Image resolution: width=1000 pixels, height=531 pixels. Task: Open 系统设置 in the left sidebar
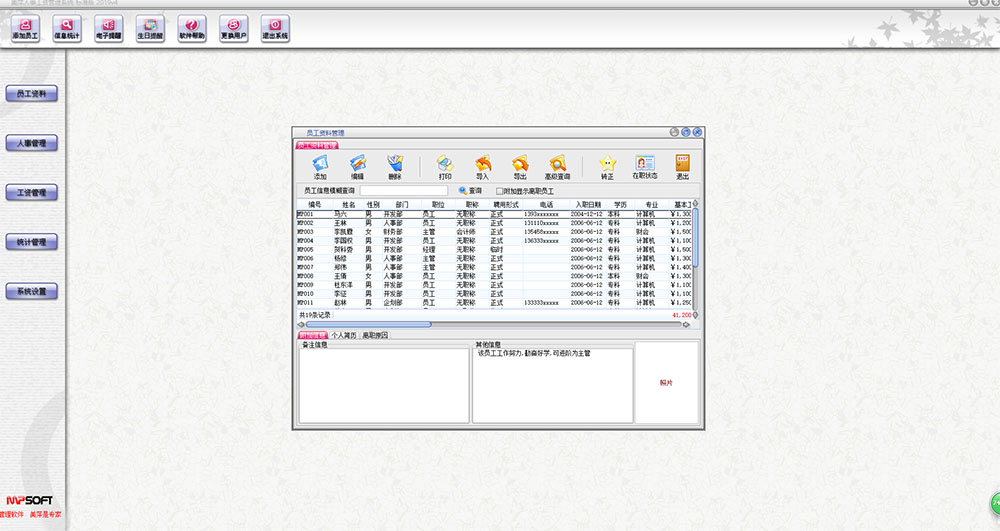point(32,292)
